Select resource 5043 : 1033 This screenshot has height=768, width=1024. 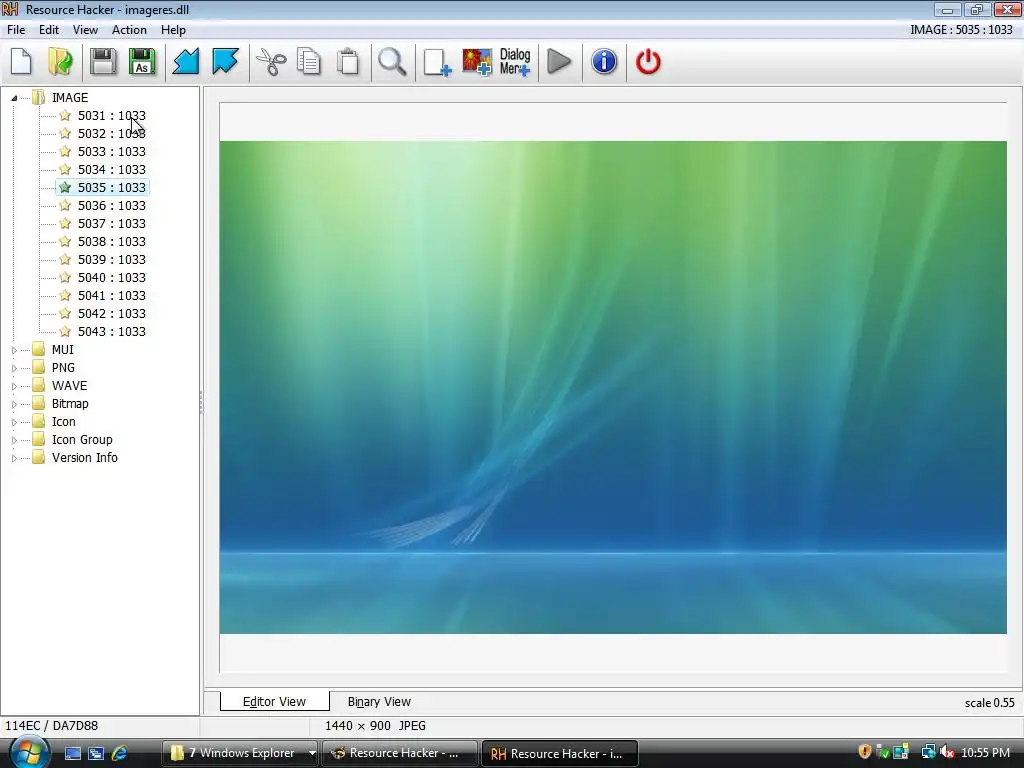pos(112,331)
